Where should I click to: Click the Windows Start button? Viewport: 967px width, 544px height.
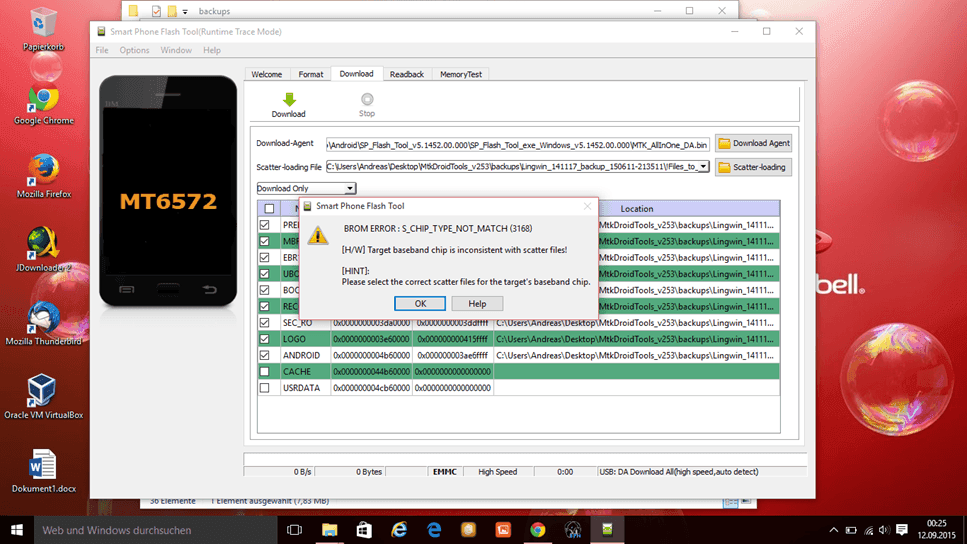pyautogui.click(x=17, y=530)
